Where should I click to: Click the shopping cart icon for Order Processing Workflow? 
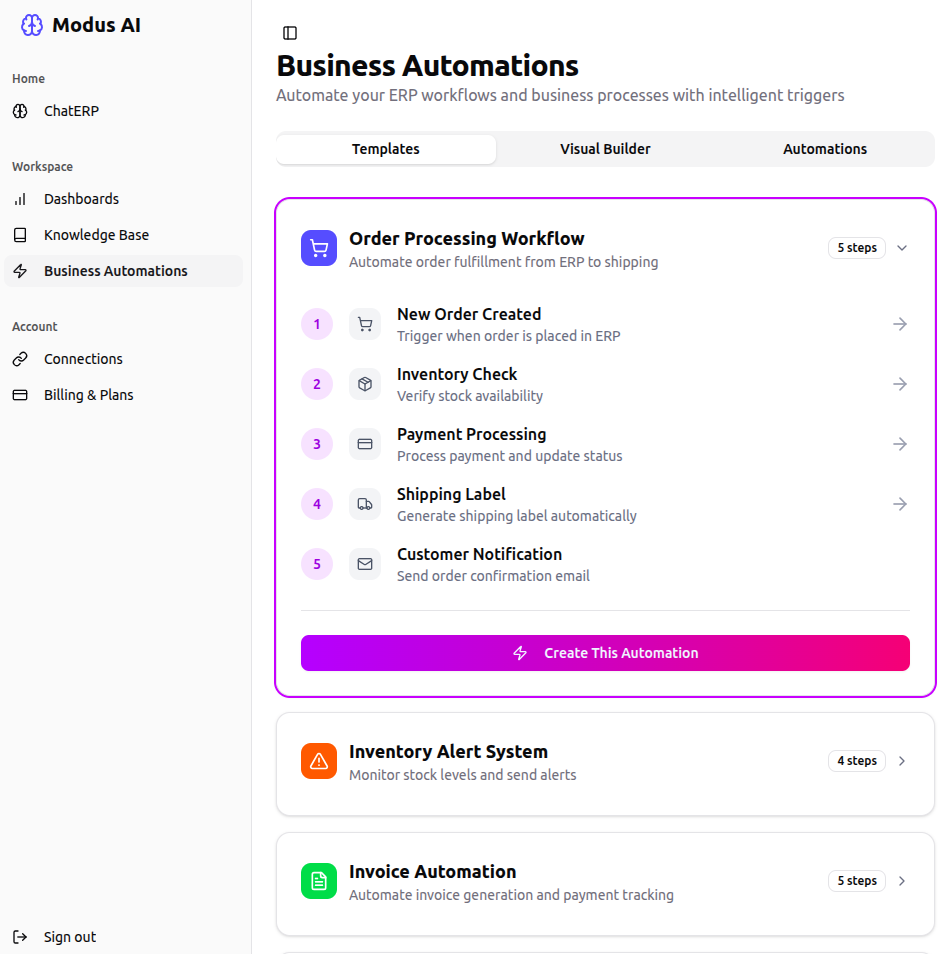tap(318, 247)
